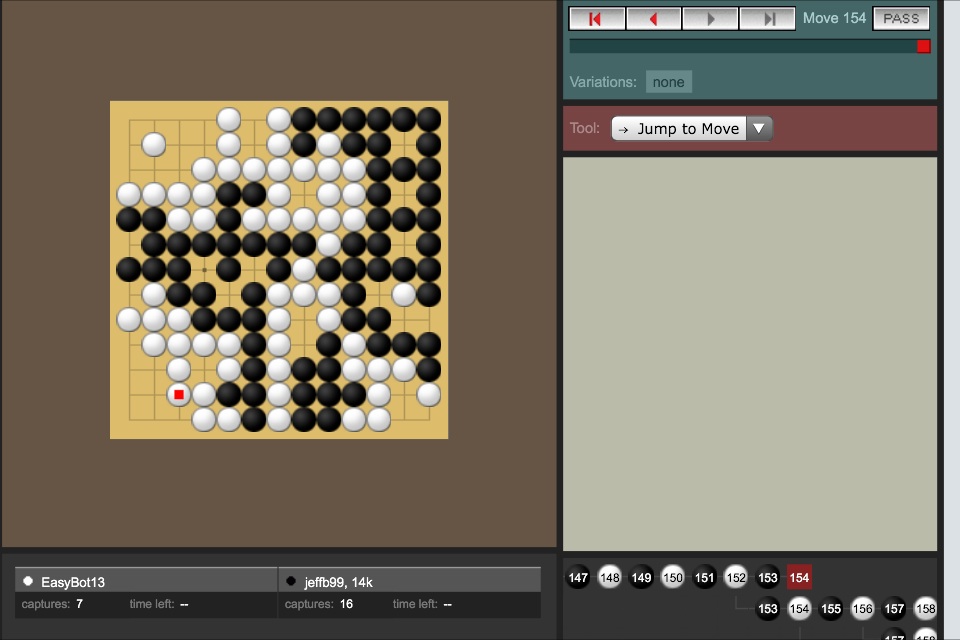
Task: Skip to the last move
Action: 767,19
